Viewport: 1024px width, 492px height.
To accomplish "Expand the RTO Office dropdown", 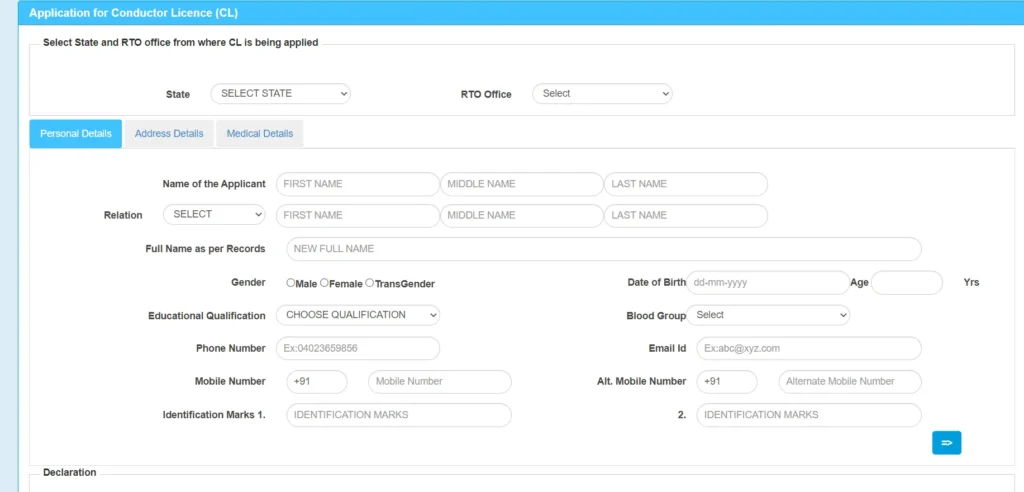I will tap(602, 93).
